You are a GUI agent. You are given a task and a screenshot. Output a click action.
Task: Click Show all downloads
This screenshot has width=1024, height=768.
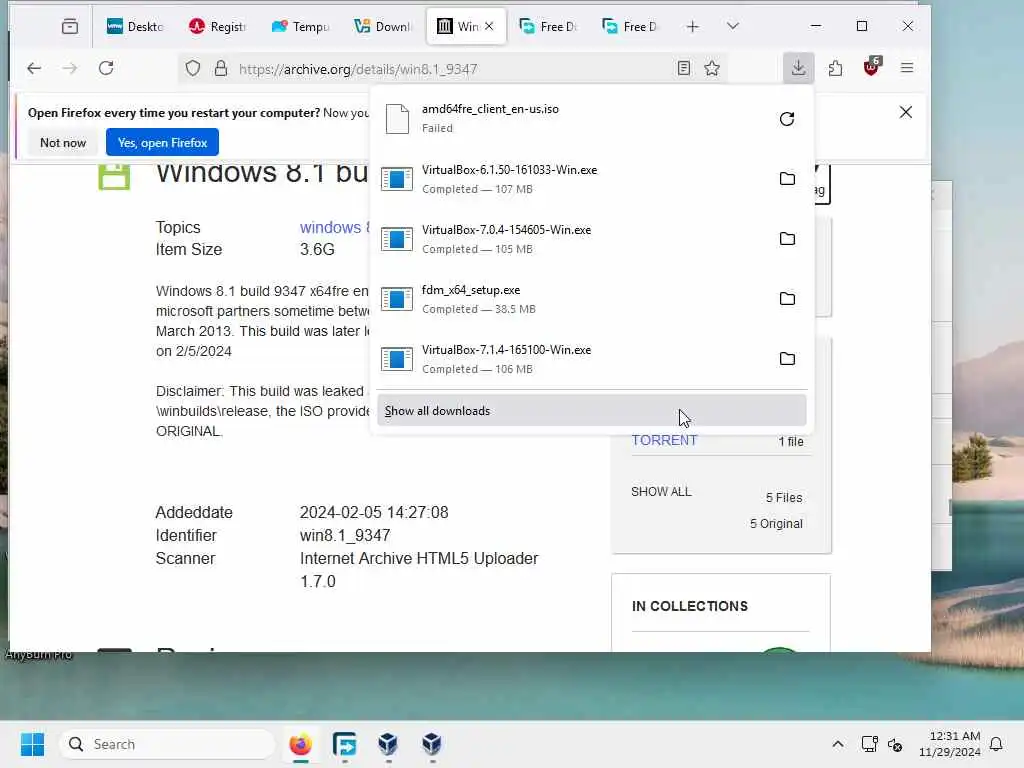(592, 411)
